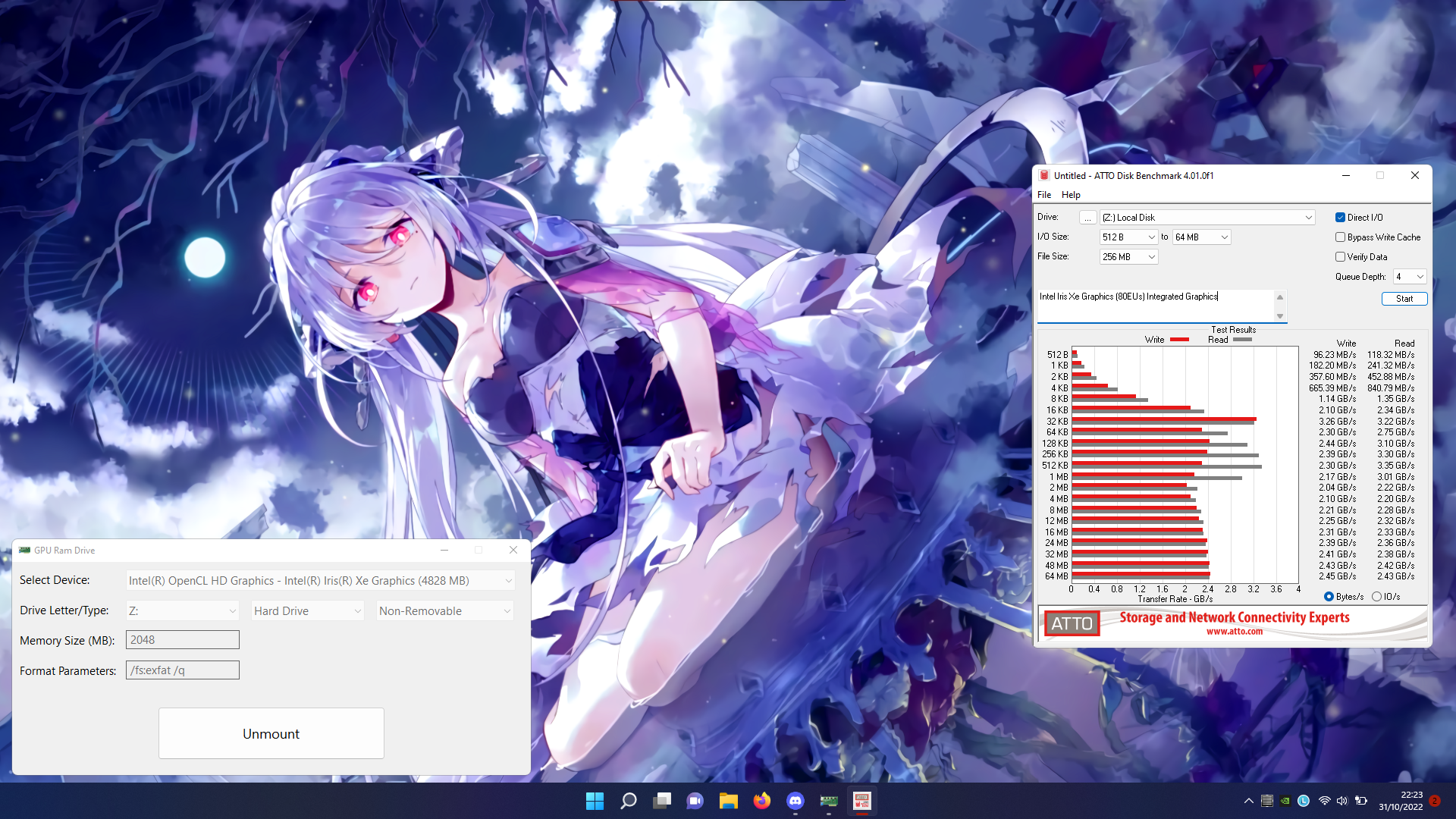1456x819 pixels.
Task: Click the Memory Size (MB) field
Action: coord(182,640)
